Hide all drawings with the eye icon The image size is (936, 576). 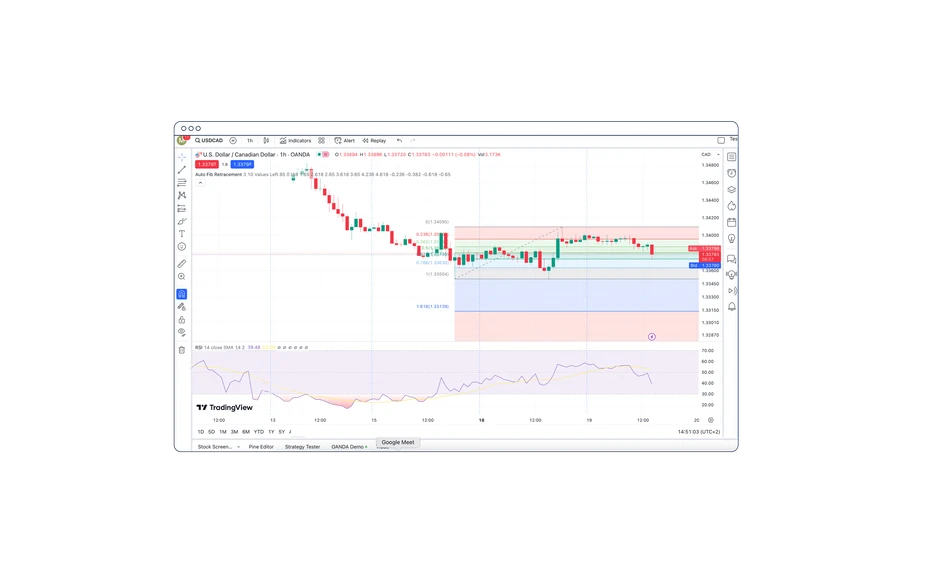coord(181,332)
